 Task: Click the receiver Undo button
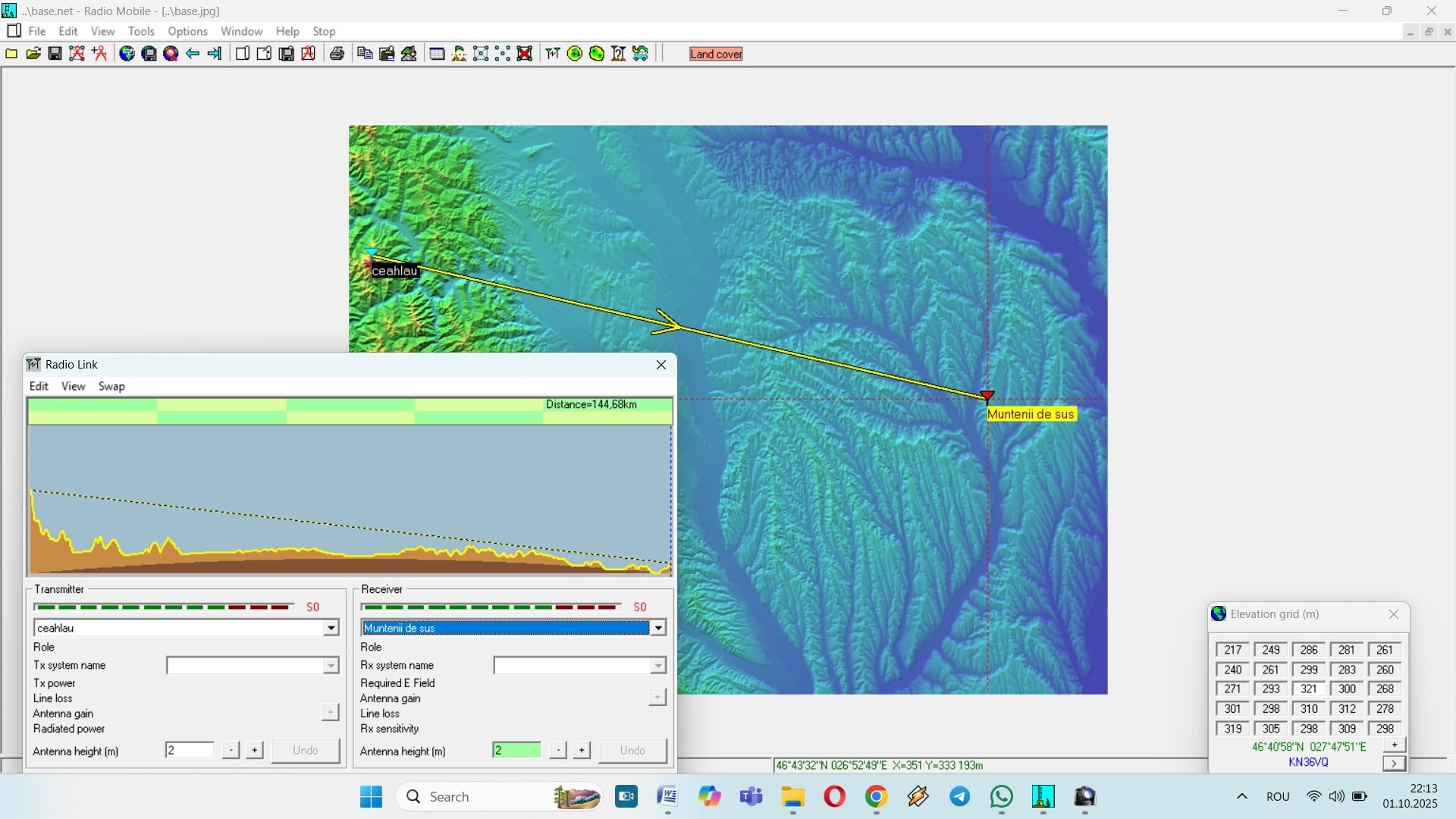click(x=632, y=750)
